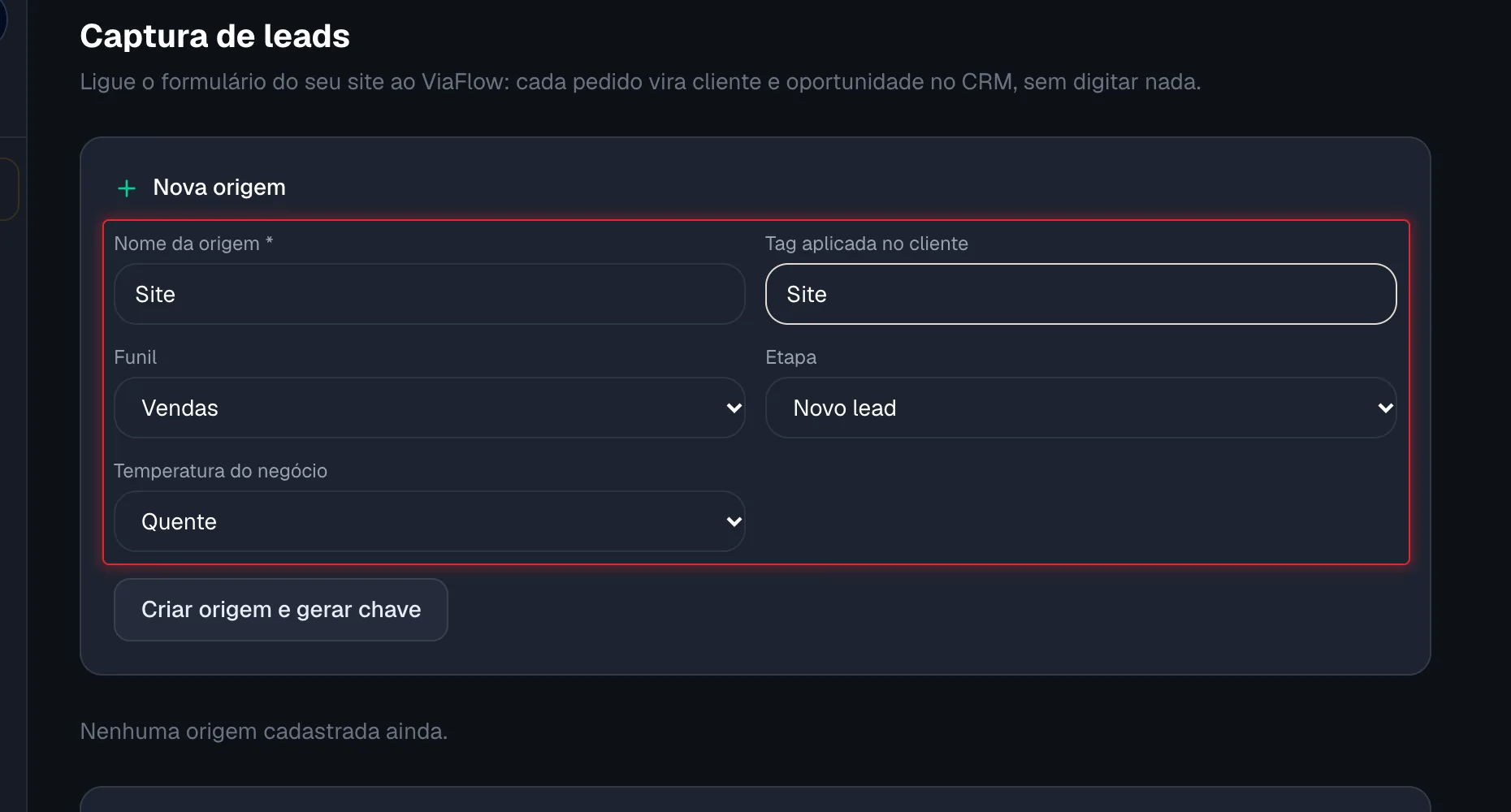Click the Temperatura do negócio chevron arrow
This screenshot has height=812, width=1511.
click(x=734, y=521)
